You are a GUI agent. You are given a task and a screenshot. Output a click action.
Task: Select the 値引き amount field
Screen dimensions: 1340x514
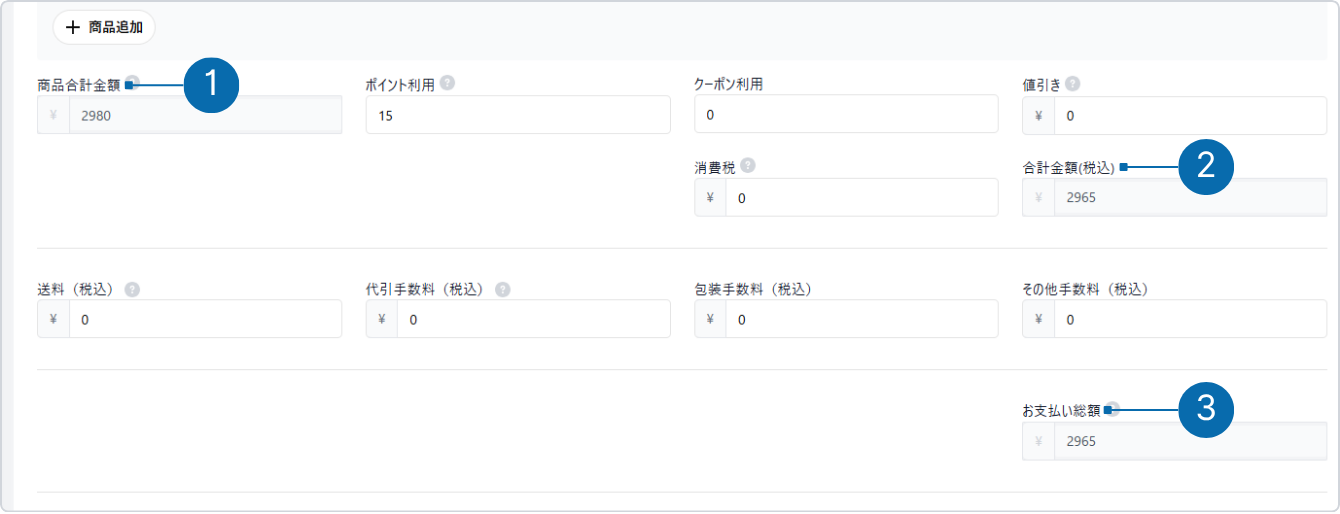pyautogui.click(x=1189, y=115)
